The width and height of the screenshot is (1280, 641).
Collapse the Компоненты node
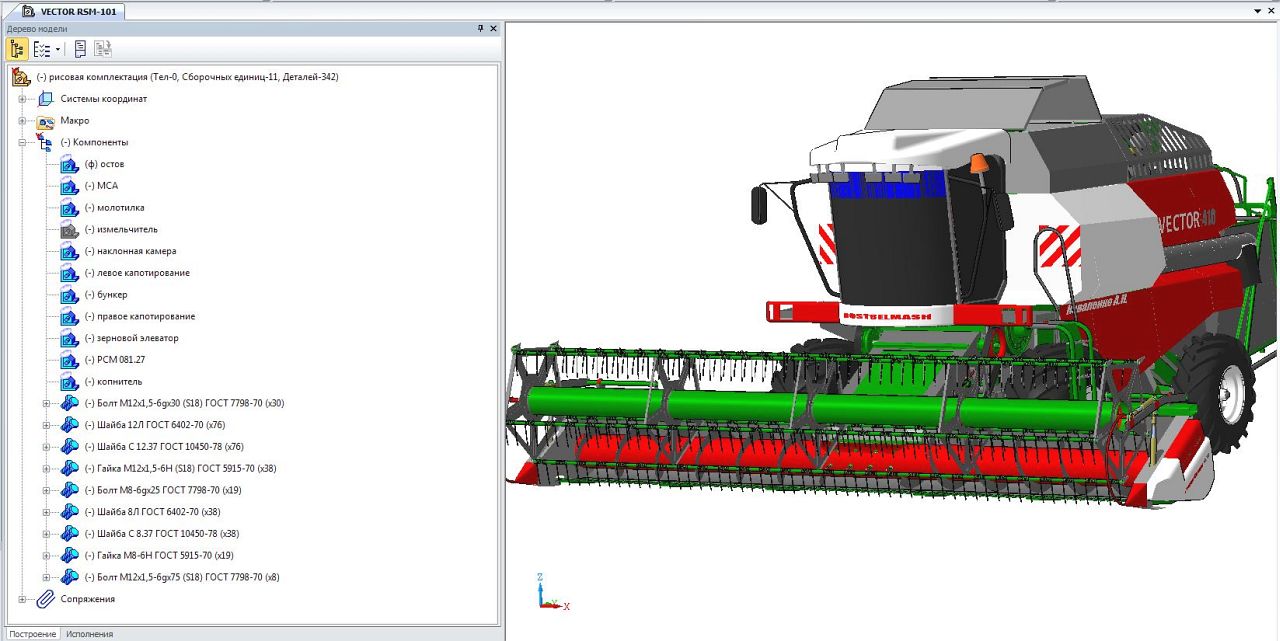[22, 143]
